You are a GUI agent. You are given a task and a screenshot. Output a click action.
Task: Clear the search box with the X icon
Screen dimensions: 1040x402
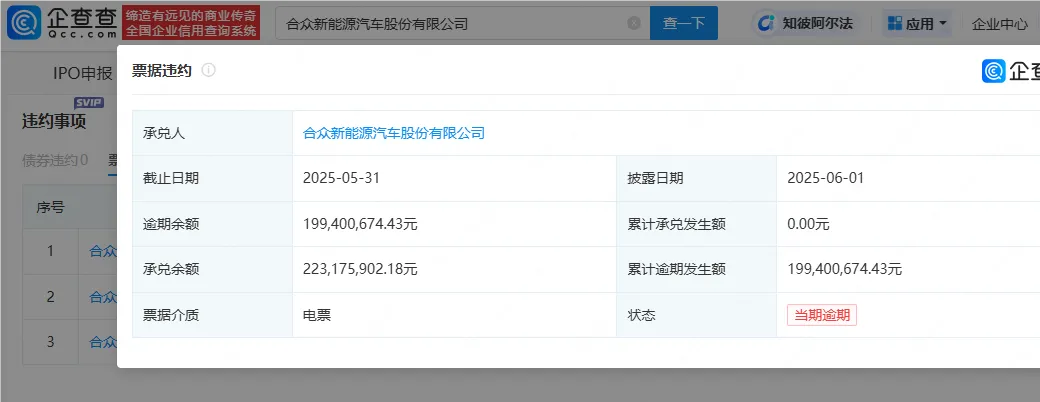(x=634, y=23)
